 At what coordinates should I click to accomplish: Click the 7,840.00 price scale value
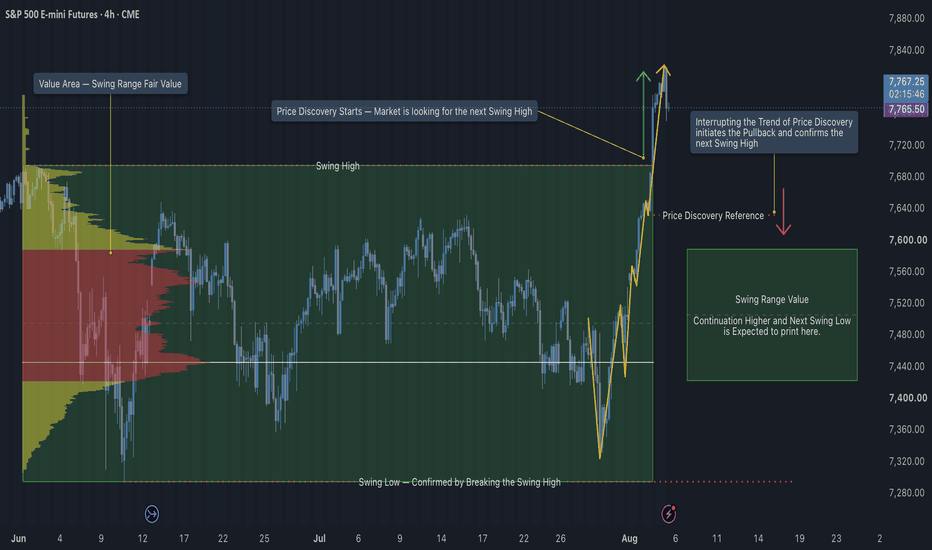click(906, 50)
